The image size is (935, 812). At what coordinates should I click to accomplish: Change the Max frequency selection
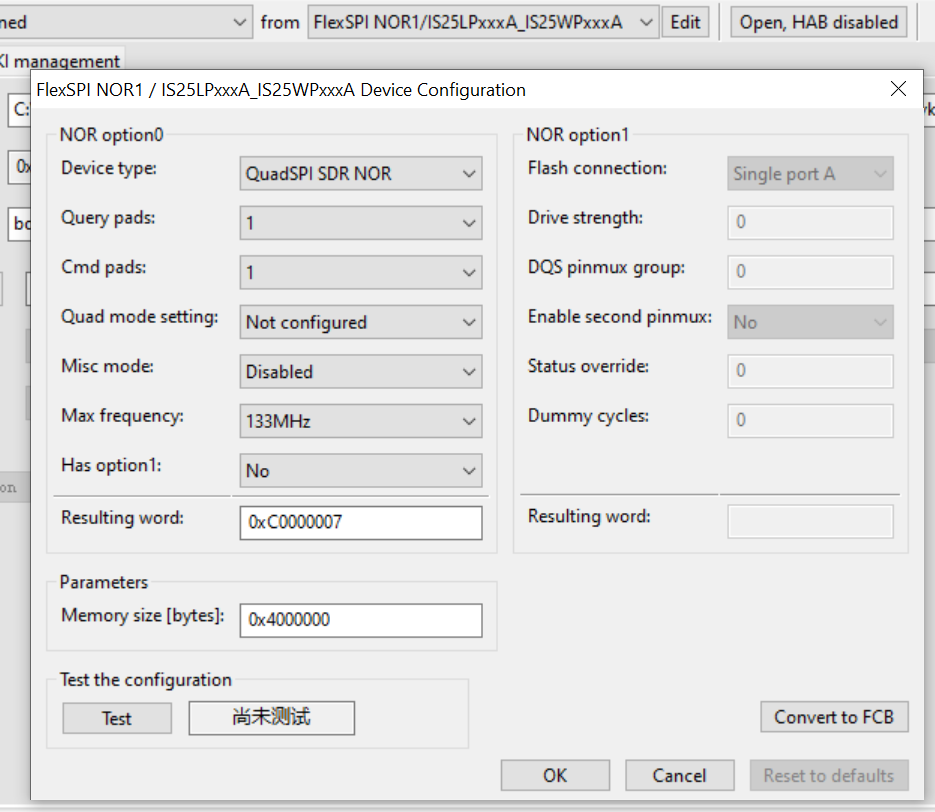coord(361,421)
